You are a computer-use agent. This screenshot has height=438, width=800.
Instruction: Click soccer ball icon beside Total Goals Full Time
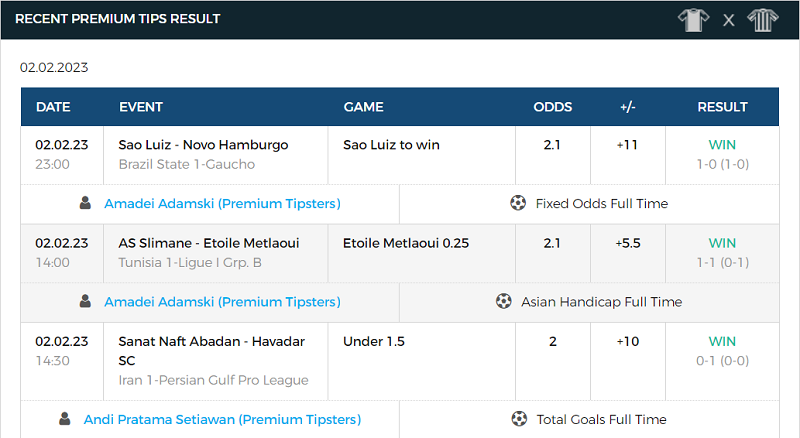point(519,419)
